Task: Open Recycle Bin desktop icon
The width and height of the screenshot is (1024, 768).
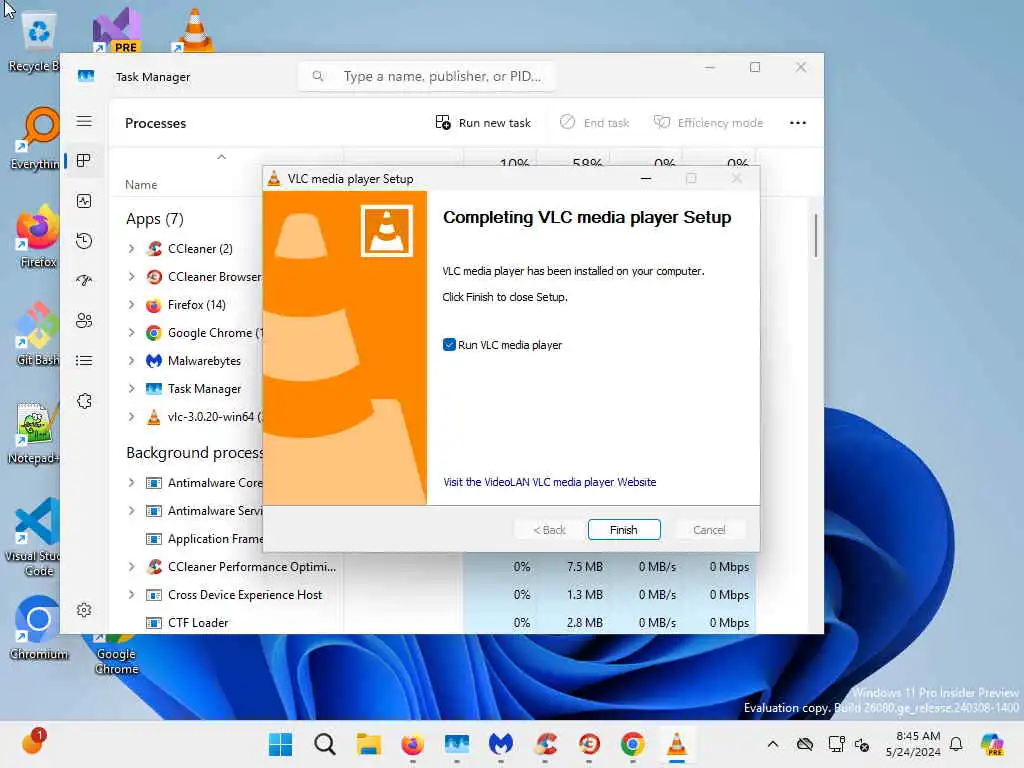Action: 36,42
